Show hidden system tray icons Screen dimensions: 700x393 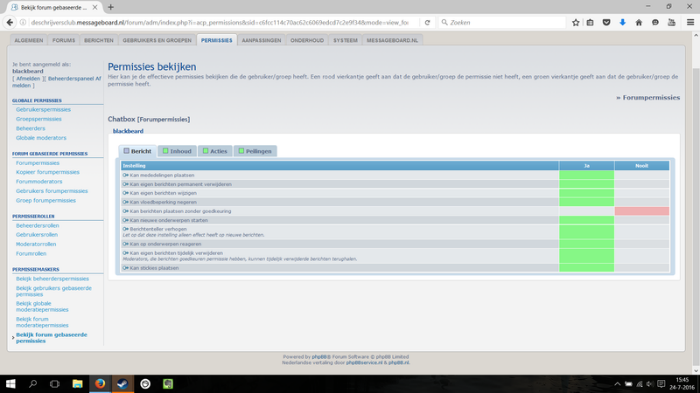coord(617,384)
